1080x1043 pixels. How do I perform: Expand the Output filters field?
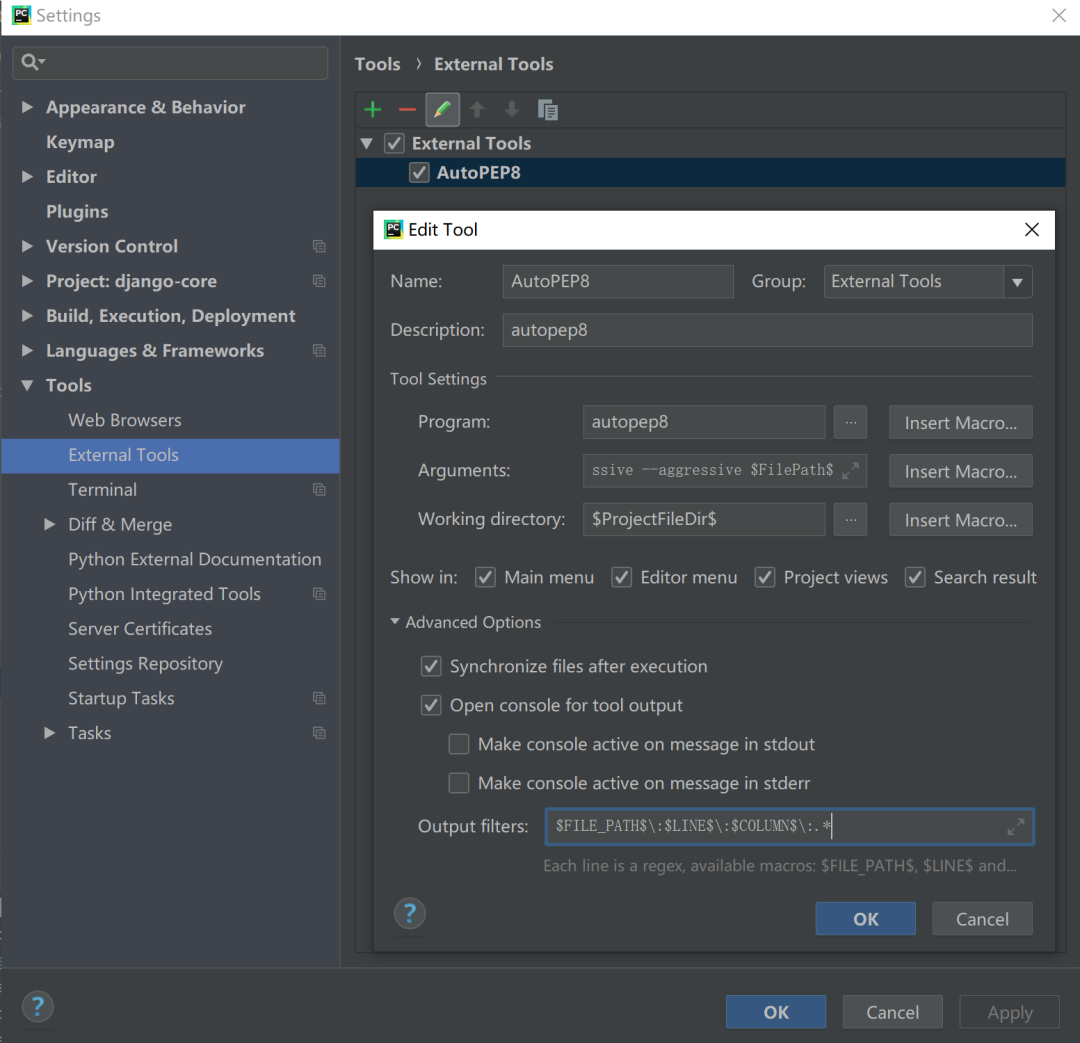(x=1015, y=827)
